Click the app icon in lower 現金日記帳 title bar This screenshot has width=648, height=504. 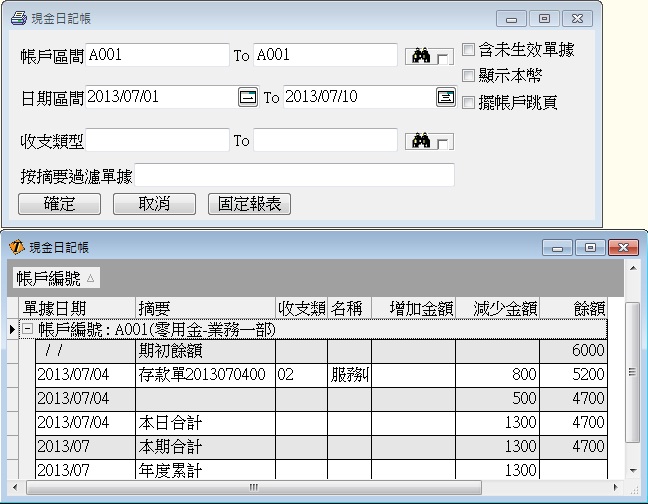tap(16, 247)
